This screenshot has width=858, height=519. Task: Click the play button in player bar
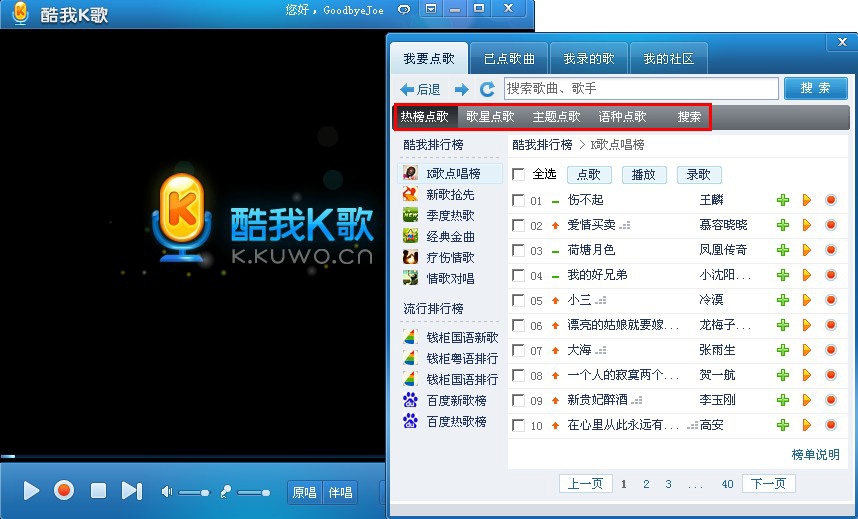point(32,491)
